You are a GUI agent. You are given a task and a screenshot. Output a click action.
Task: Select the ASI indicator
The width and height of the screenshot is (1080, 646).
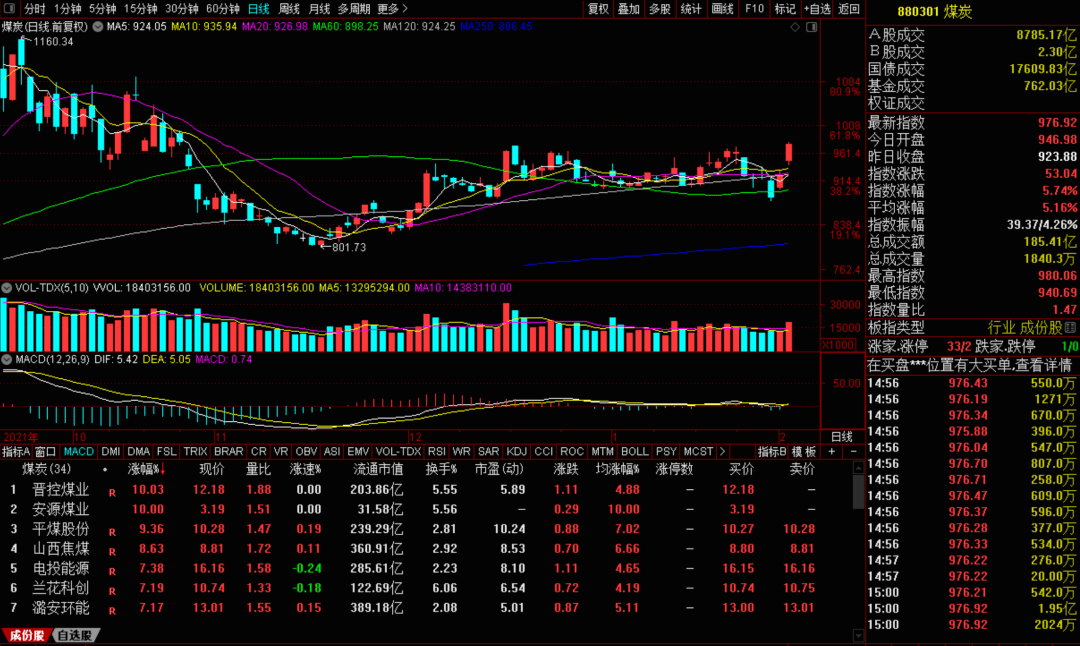[x=332, y=452]
